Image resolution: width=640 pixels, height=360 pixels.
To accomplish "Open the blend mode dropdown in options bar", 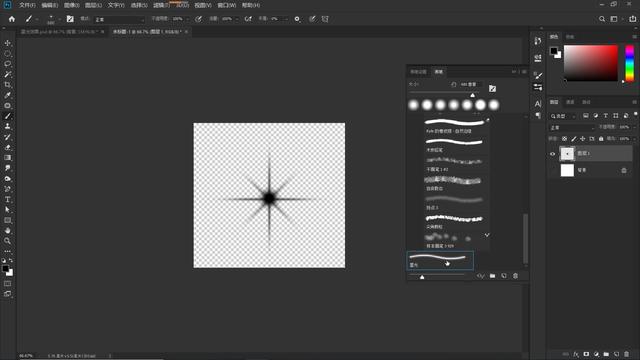I will (x=119, y=19).
